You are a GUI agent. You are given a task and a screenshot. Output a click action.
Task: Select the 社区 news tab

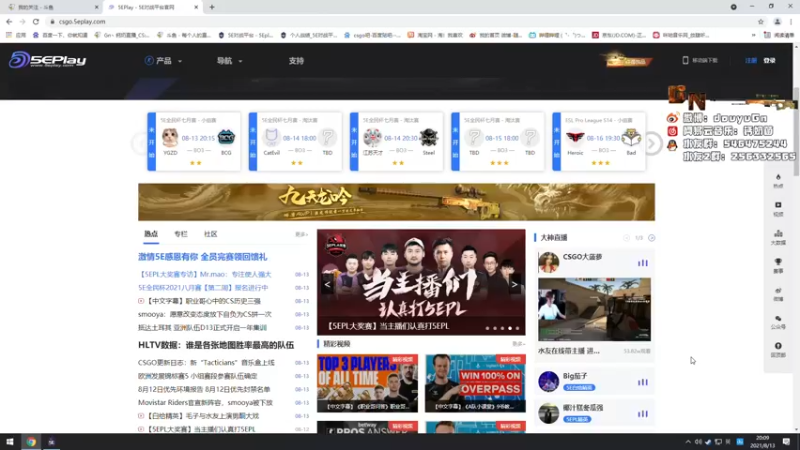point(211,234)
